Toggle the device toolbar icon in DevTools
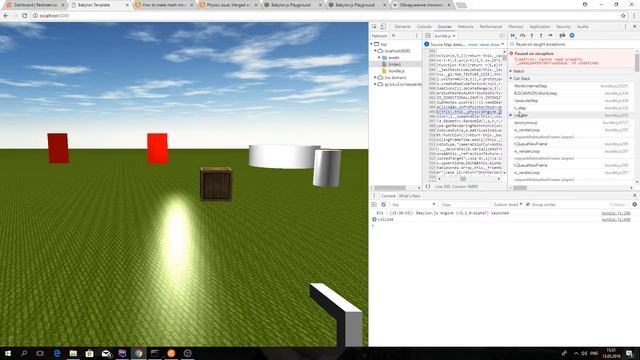This screenshot has width=640, height=360. tap(383, 27)
